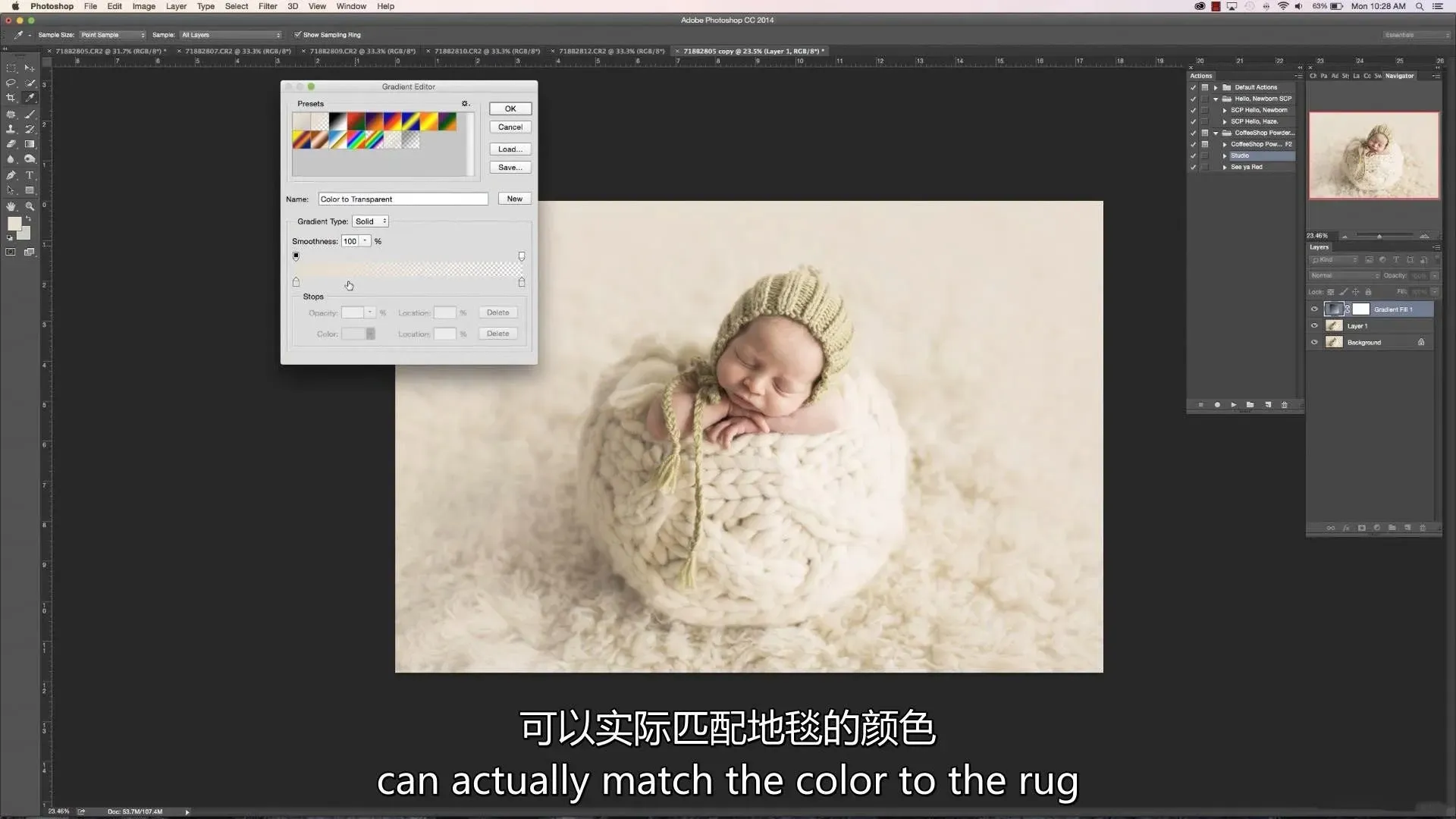Viewport: 1456px width, 819px height.
Task: Open Smoothness percentage dropdown arrow
Action: pos(365,241)
